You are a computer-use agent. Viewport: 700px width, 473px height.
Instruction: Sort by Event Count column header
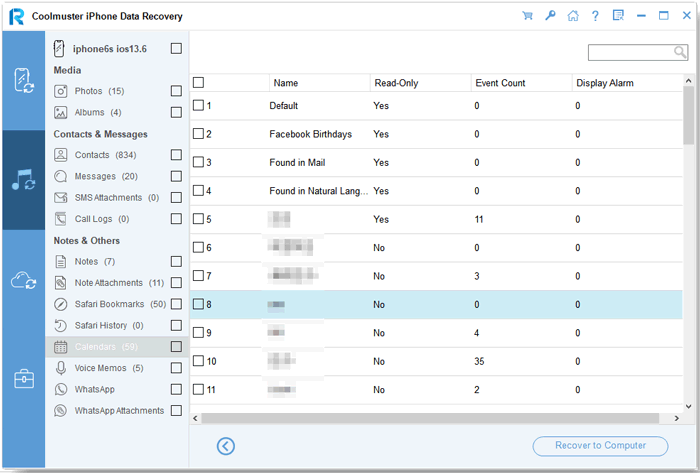[521, 83]
